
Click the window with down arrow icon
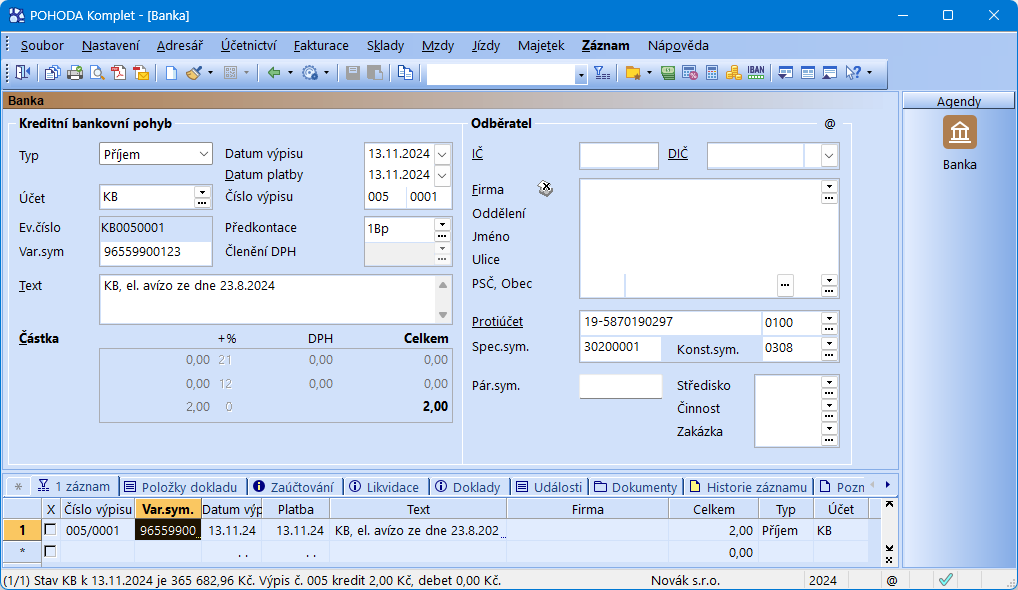786,73
